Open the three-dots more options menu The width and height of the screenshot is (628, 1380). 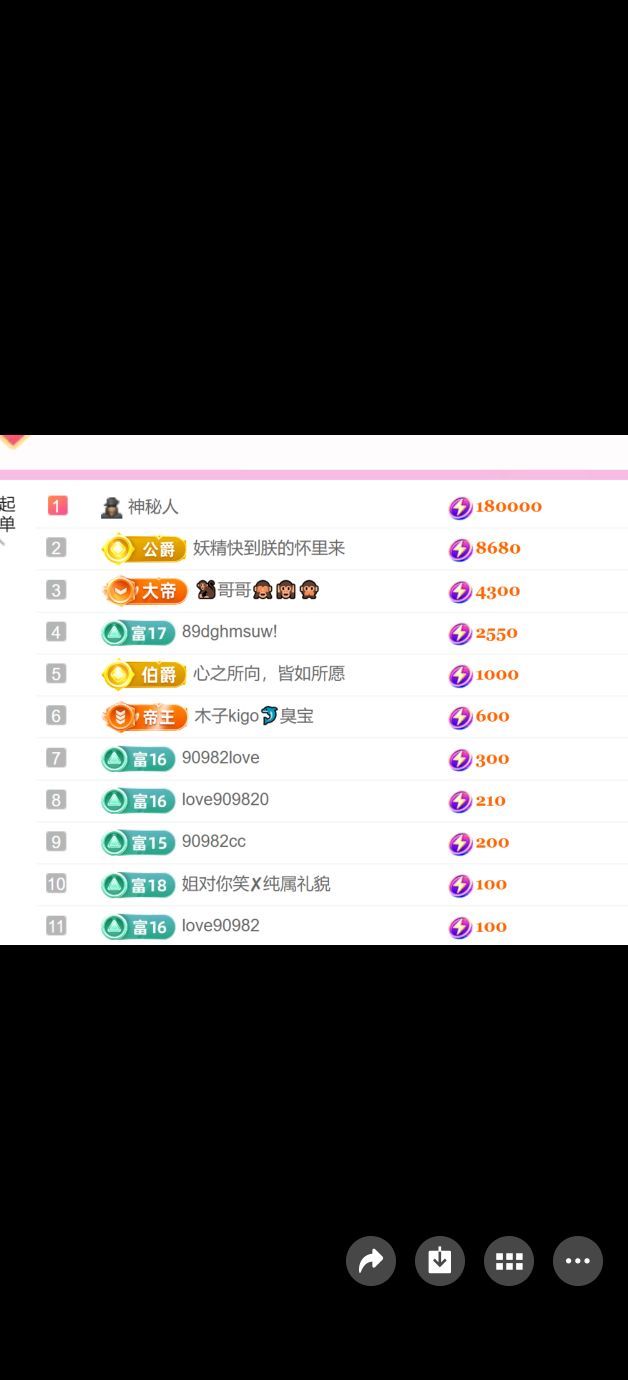tap(578, 1261)
